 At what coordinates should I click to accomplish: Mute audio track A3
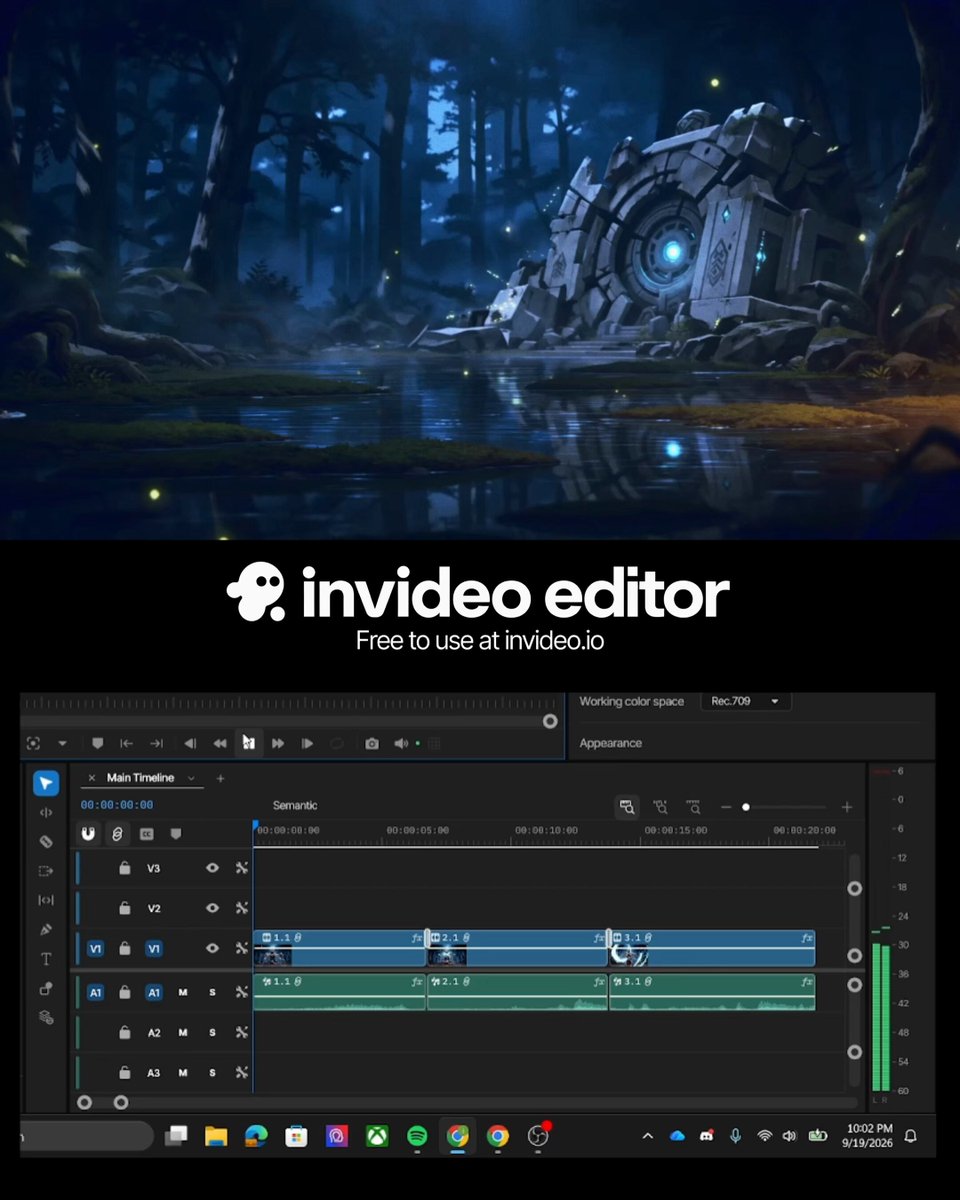tap(183, 1072)
